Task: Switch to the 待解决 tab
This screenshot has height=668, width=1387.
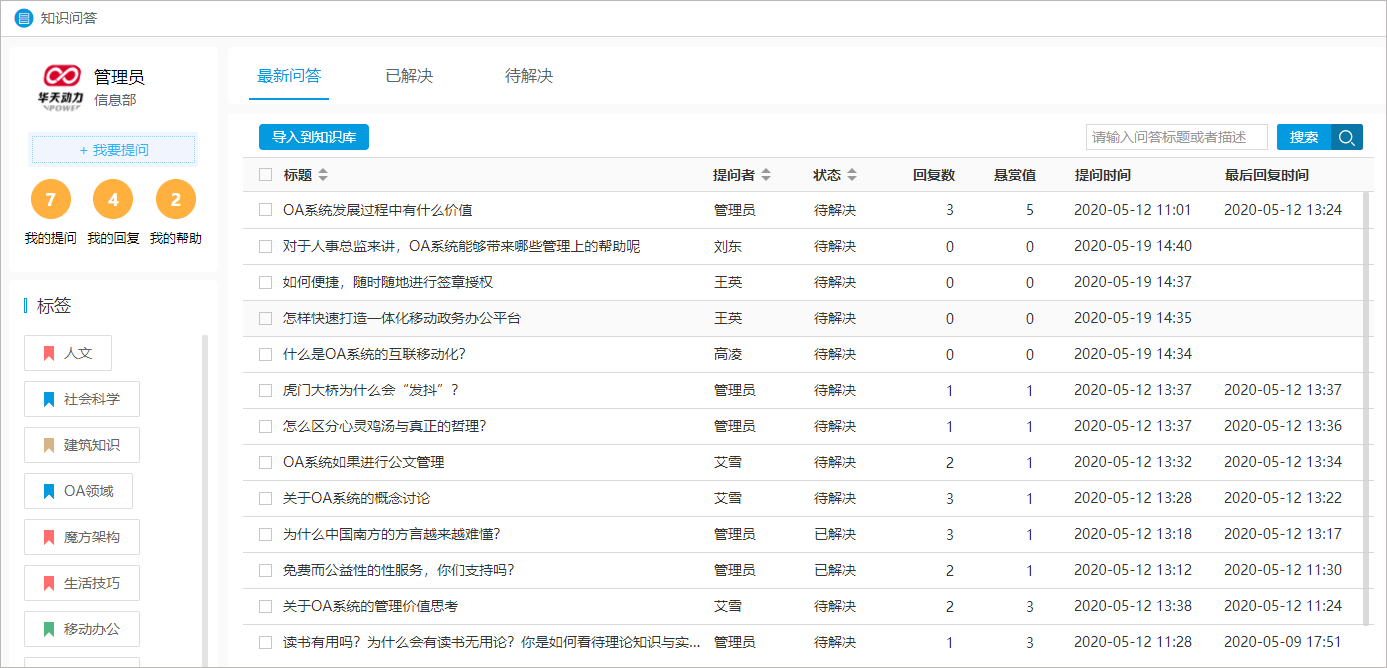Action: (x=530, y=74)
